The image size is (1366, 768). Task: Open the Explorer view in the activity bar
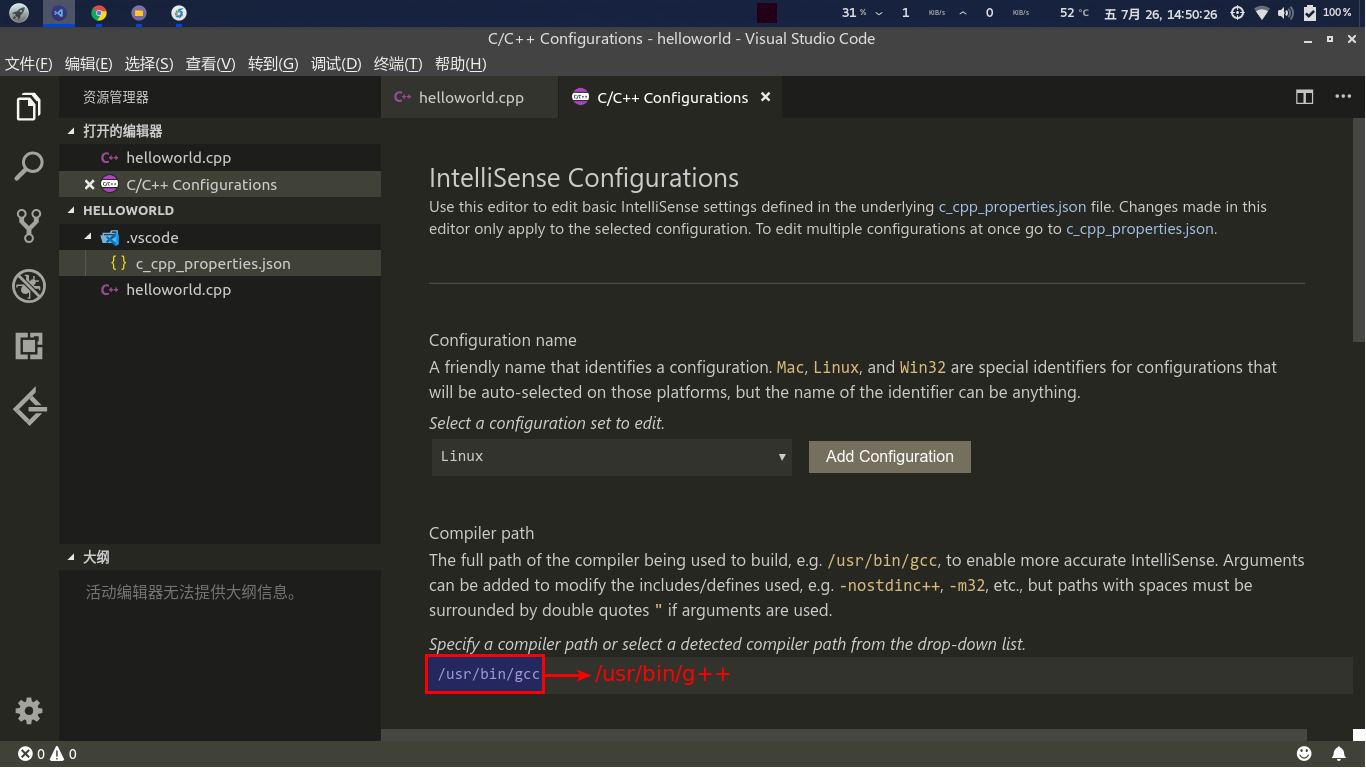point(29,106)
